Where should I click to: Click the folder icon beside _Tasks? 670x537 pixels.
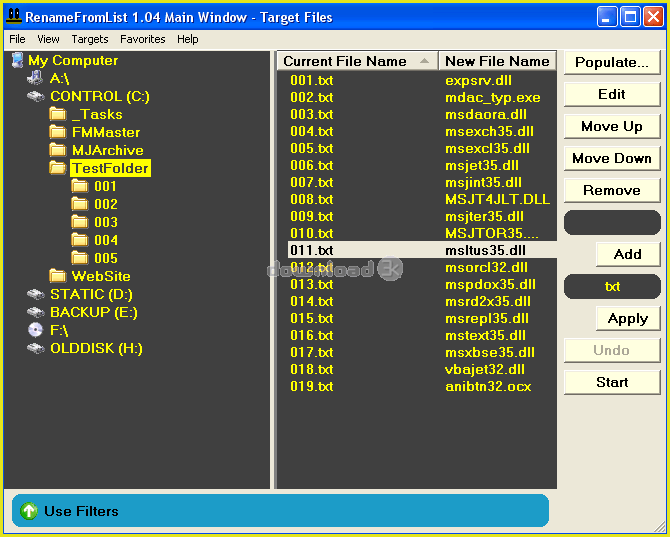point(58,114)
